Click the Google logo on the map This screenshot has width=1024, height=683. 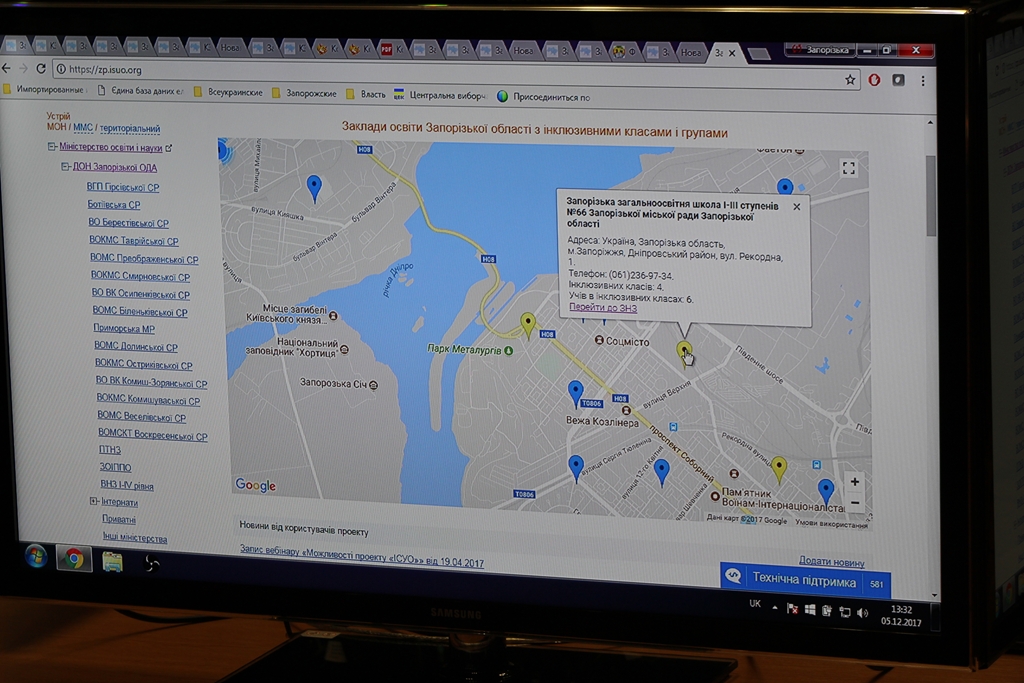[x=255, y=485]
